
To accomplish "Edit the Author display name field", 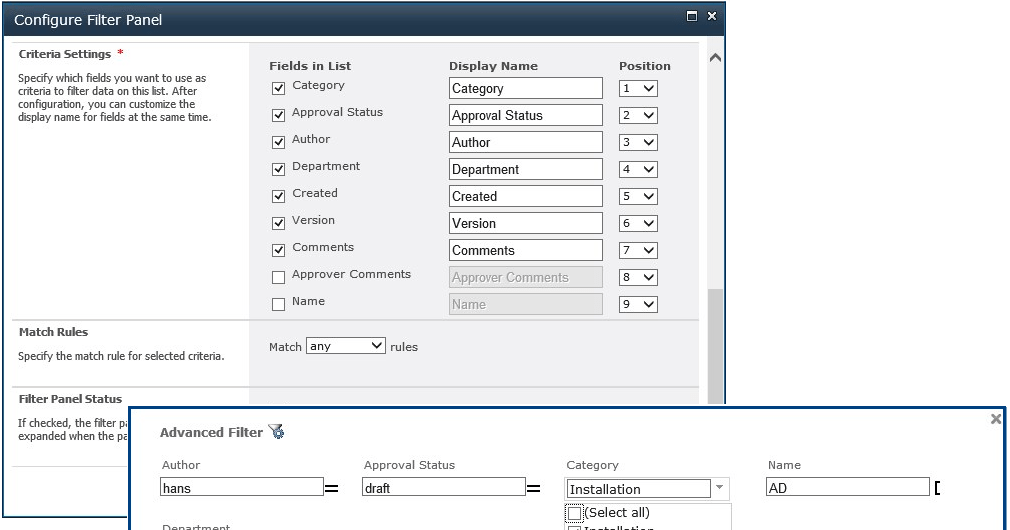I will 526,142.
